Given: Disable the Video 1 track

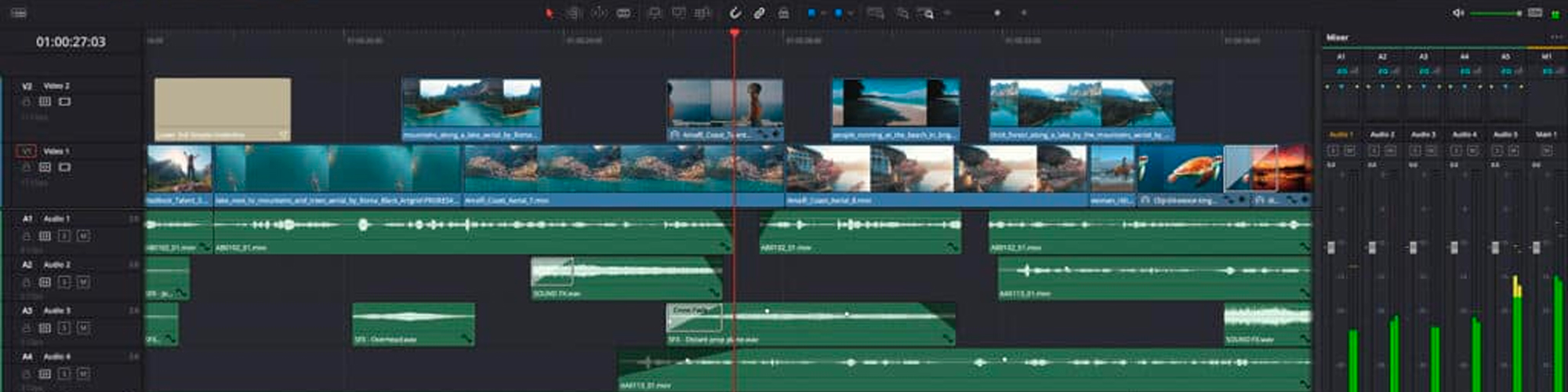Looking at the screenshot, I should pyautogui.click(x=64, y=168).
